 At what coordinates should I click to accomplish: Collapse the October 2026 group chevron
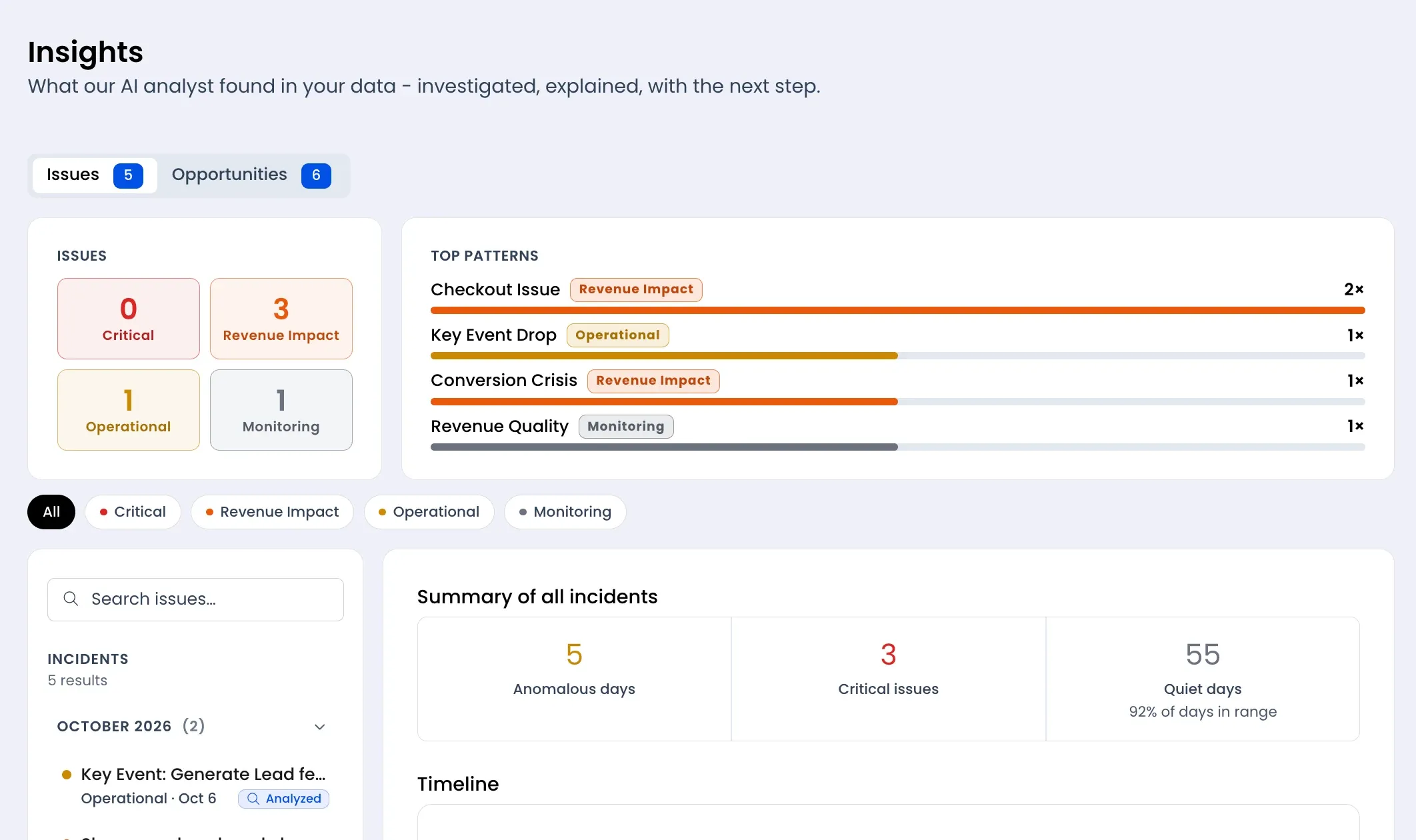(320, 727)
